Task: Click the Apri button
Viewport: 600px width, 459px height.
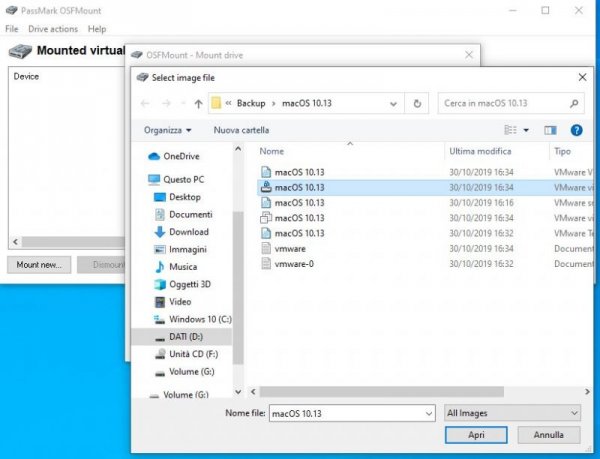Action: tap(476, 435)
